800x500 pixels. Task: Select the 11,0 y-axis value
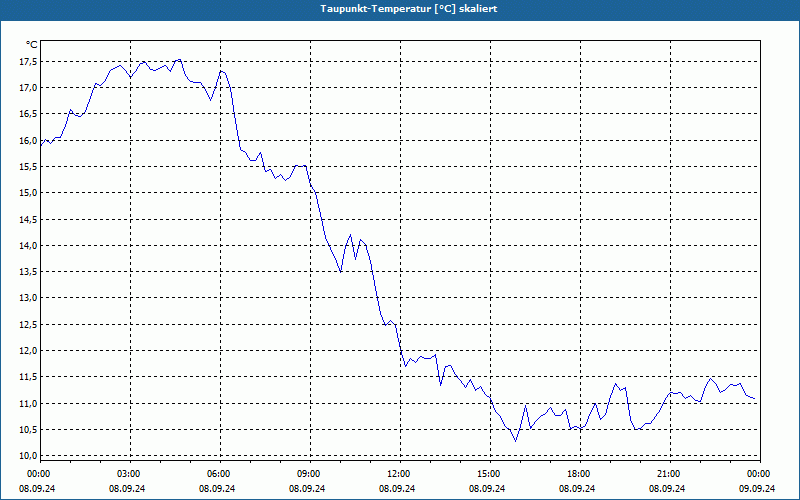pos(28,403)
